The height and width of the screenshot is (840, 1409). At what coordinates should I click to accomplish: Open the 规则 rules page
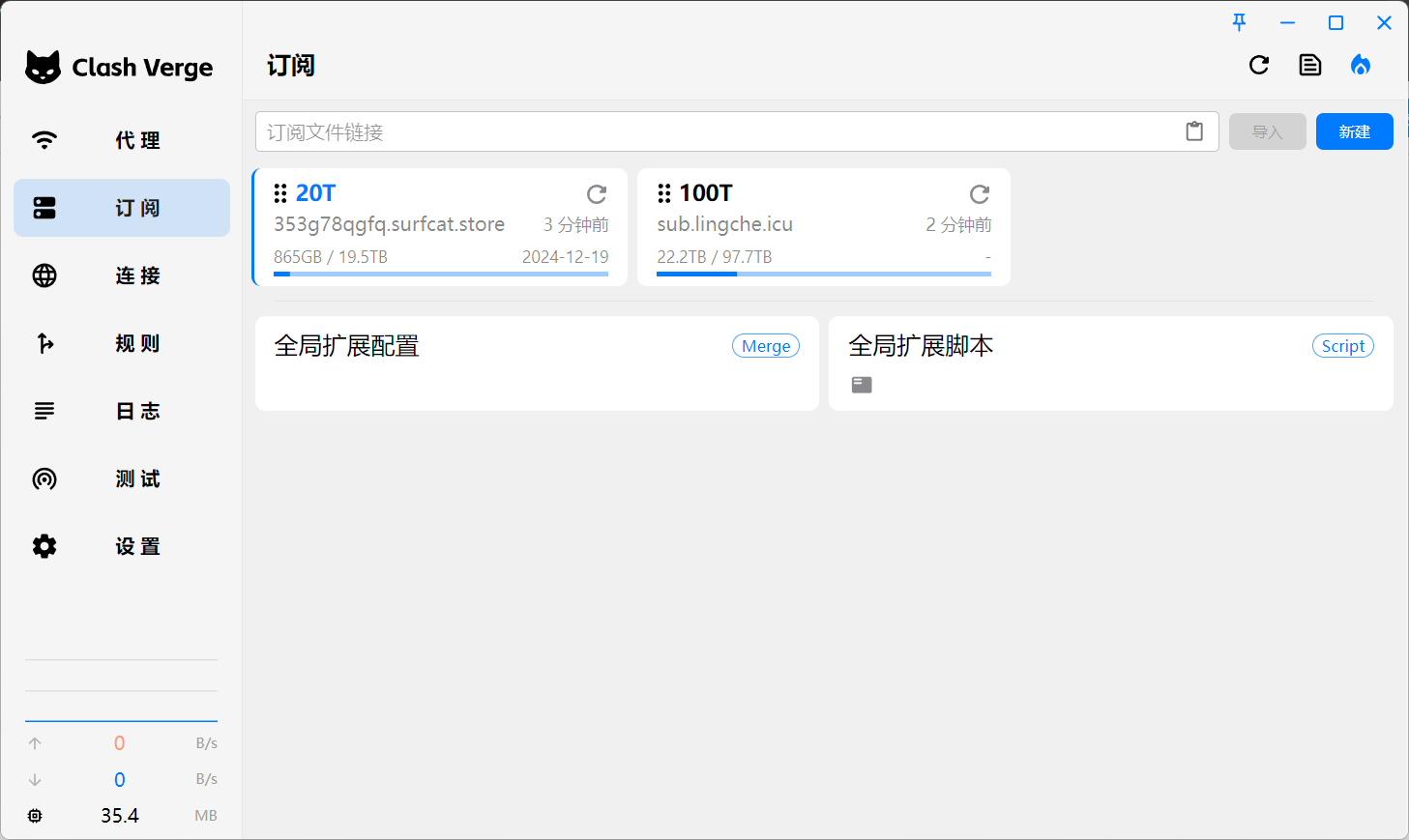click(x=122, y=343)
